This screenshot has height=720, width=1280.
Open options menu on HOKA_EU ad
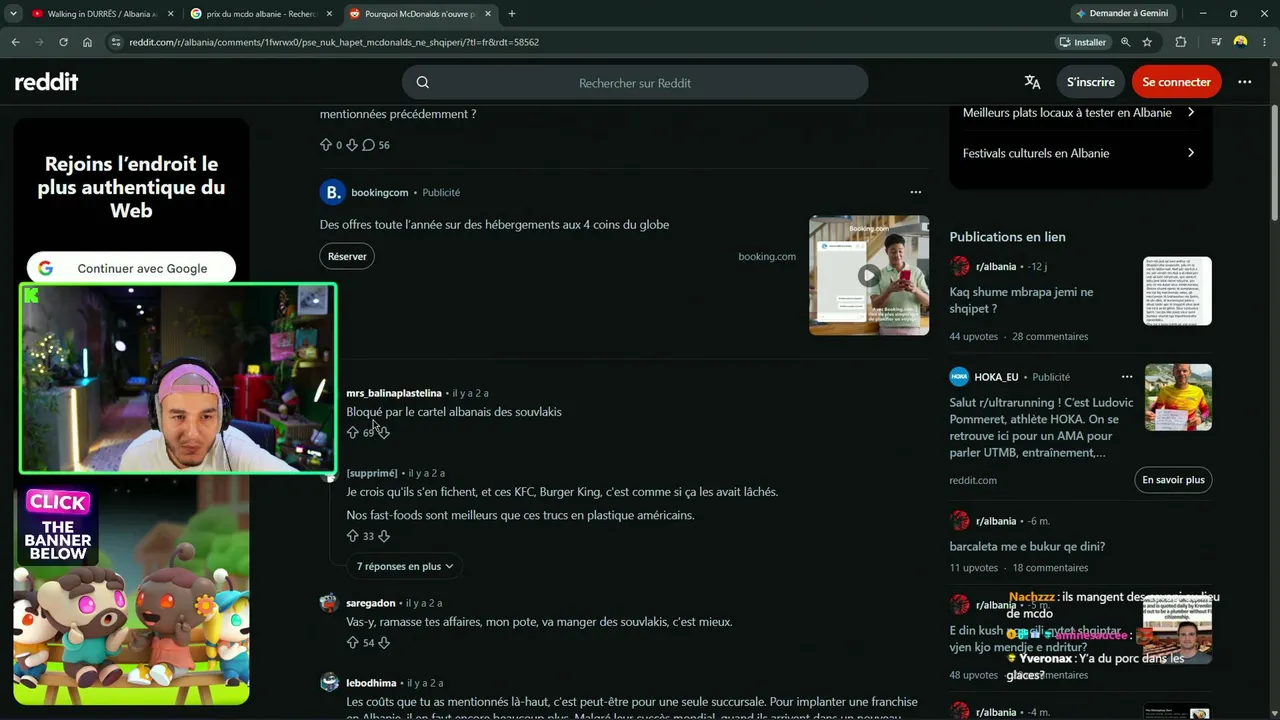coord(1127,377)
